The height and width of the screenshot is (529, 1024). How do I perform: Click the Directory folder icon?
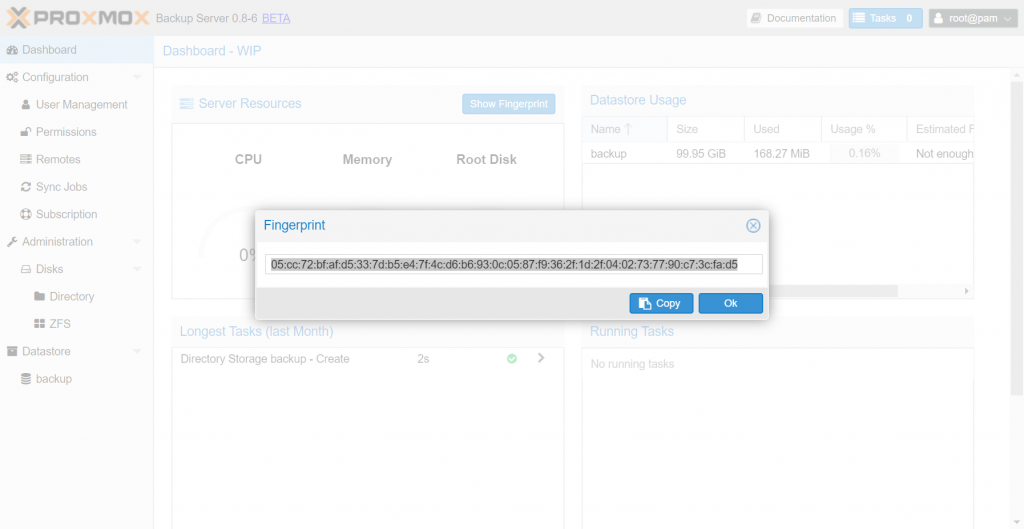point(40,297)
